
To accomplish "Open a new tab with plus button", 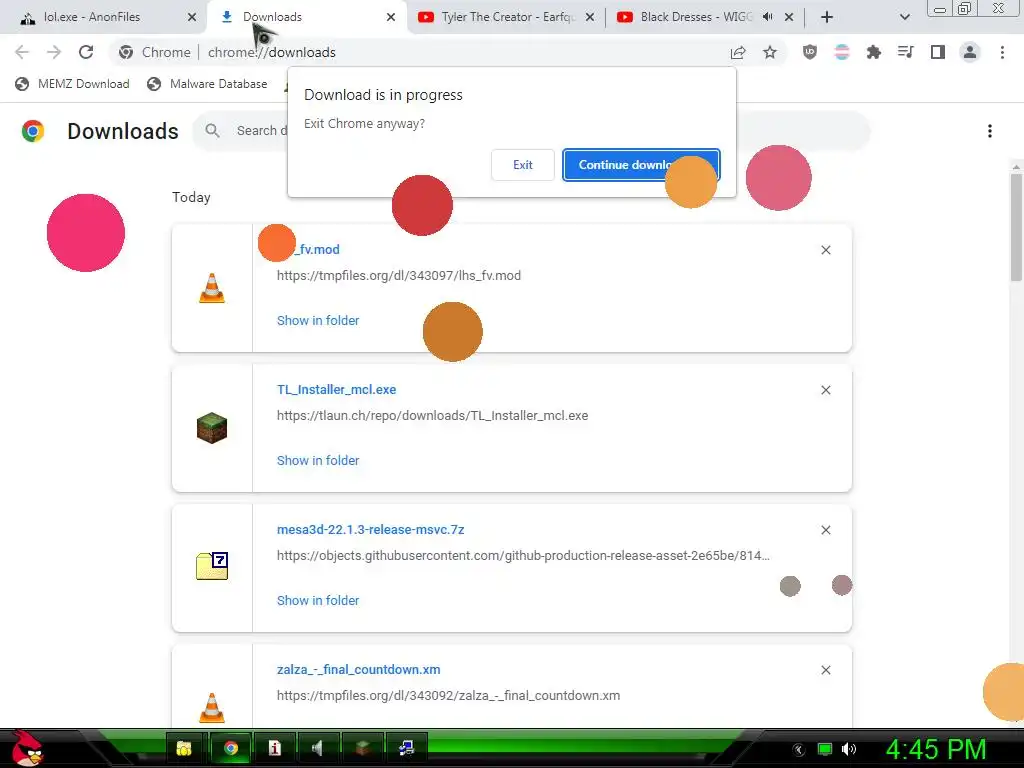I will tap(827, 17).
